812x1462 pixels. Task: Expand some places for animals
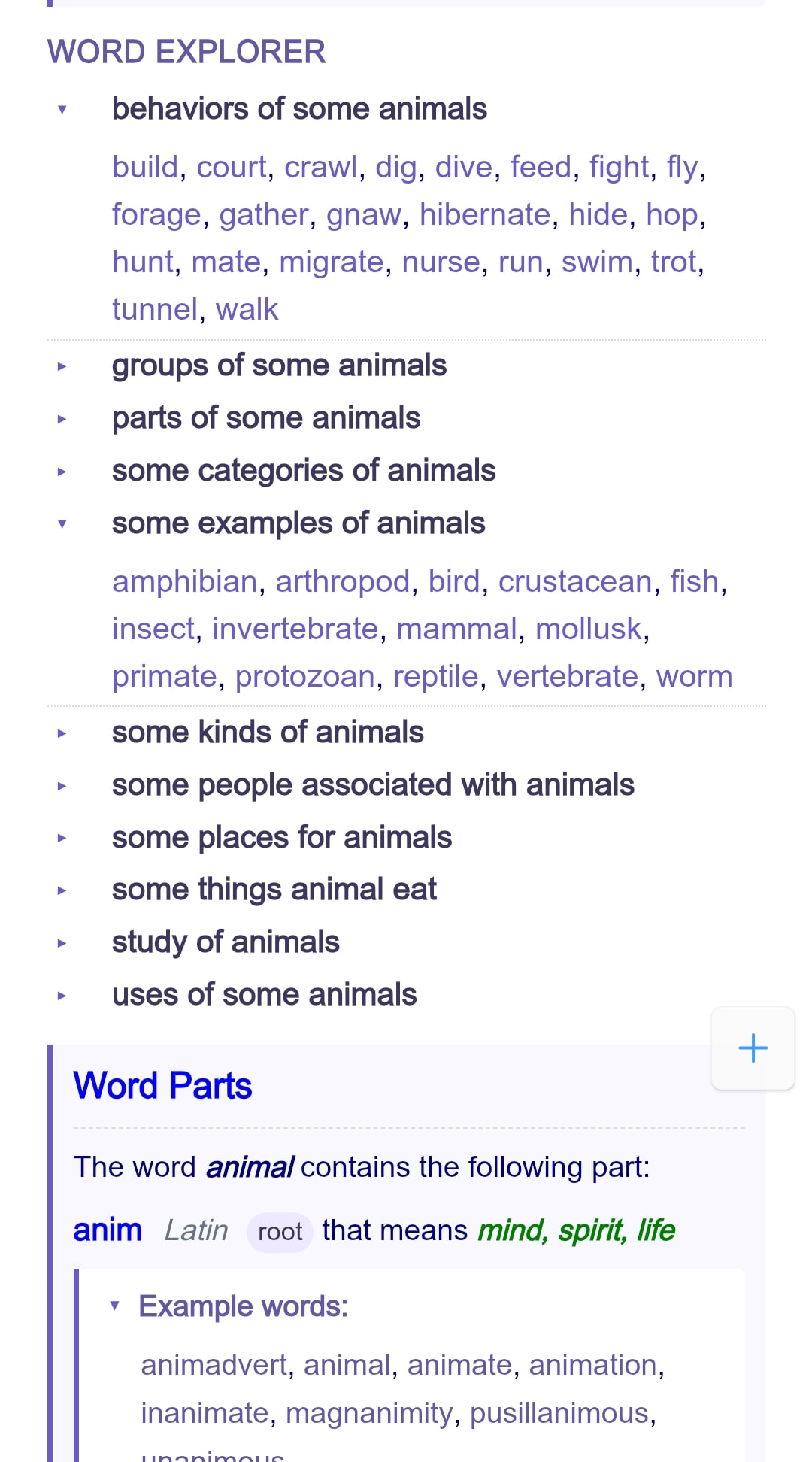[62, 838]
